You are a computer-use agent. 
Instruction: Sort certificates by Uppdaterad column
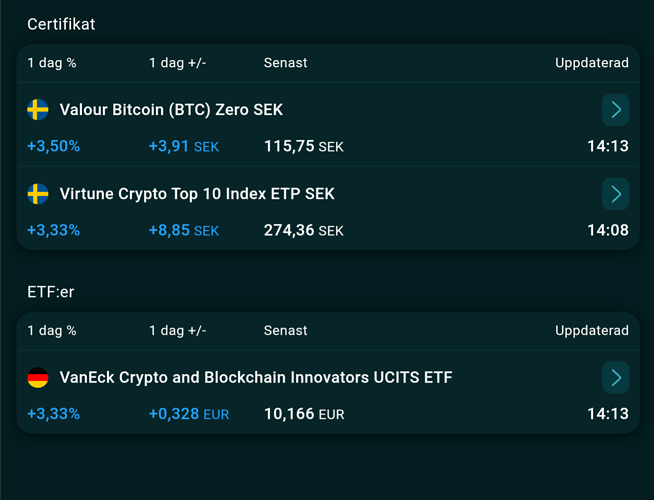(592, 63)
